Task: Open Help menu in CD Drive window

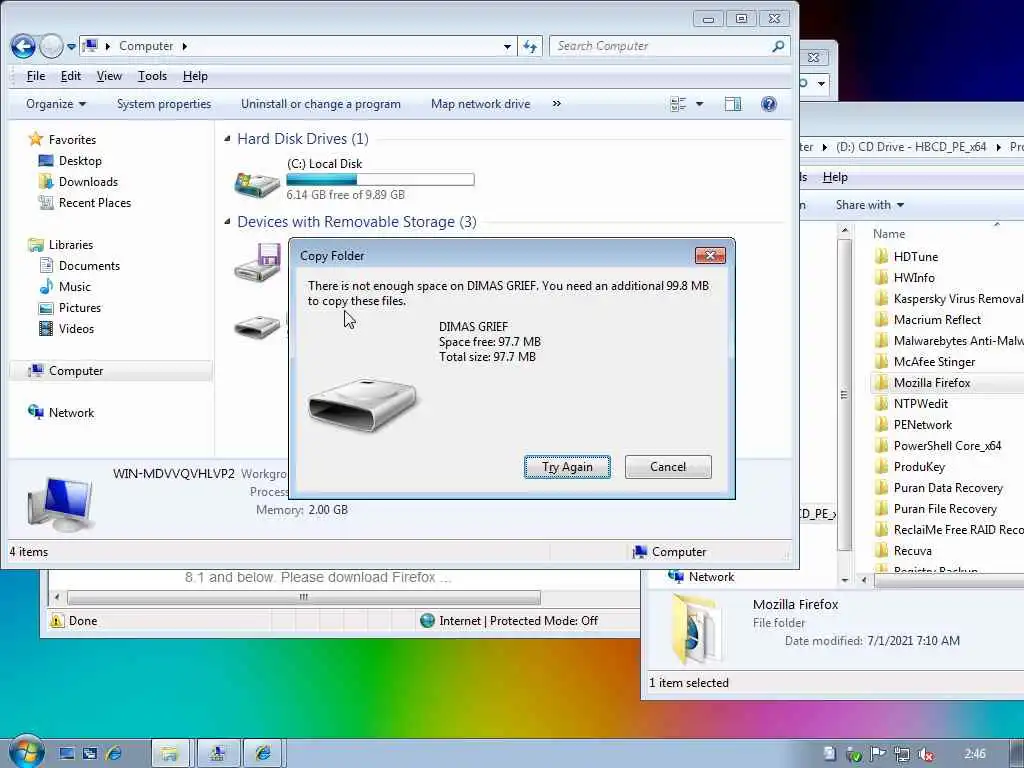Action: (x=835, y=177)
